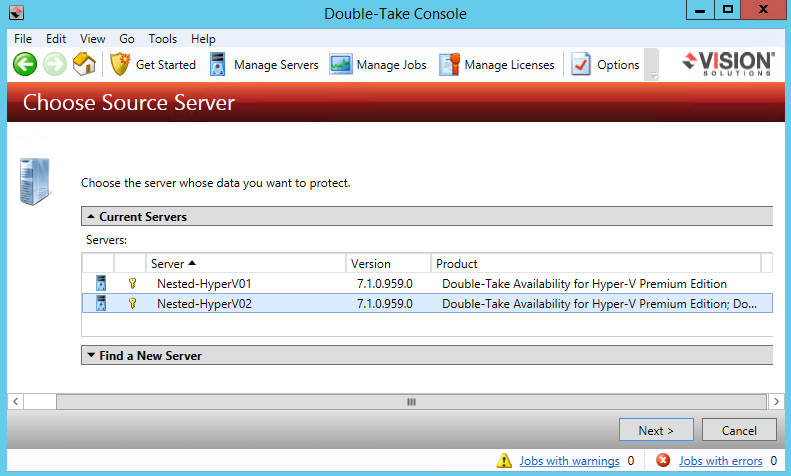Click key icon in Nested-HyperV02 row

tap(132, 303)
